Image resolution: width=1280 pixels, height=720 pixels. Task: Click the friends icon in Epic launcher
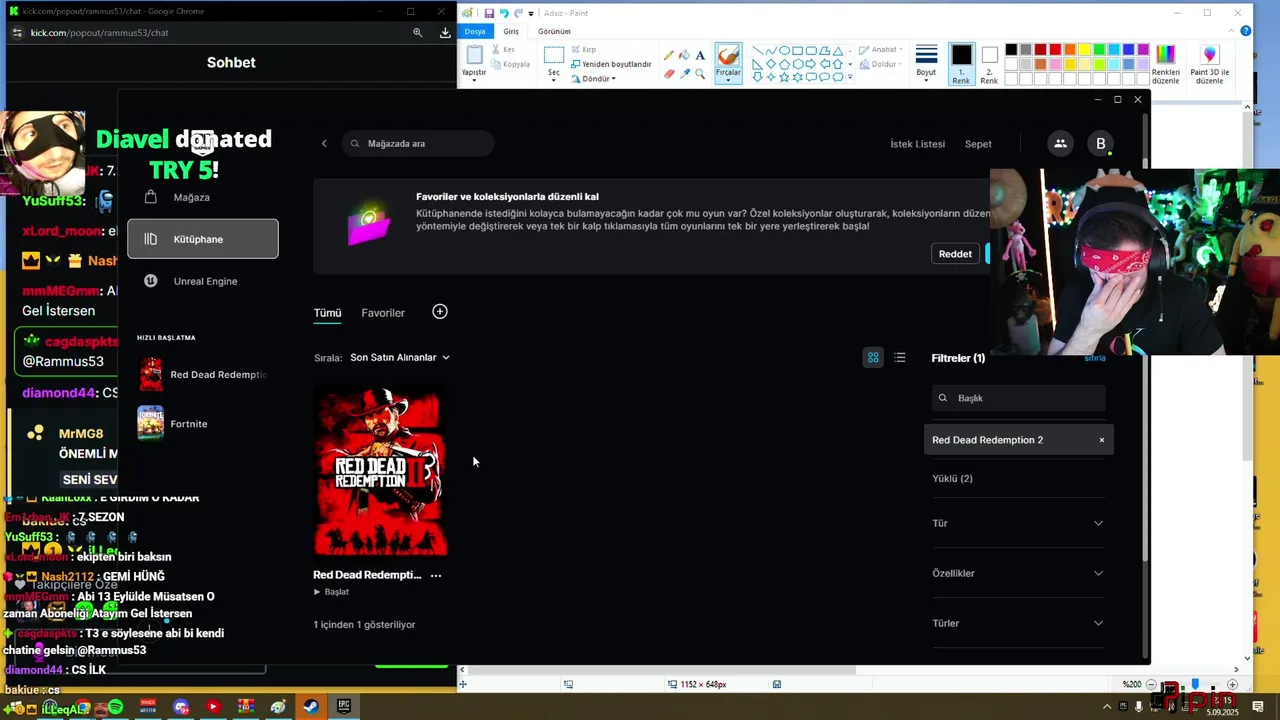pyautogui.click(x=1060, y=143)
